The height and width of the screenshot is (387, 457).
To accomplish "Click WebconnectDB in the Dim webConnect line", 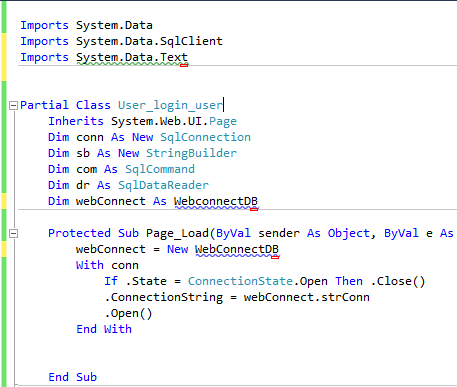I will tap(216, 201).
